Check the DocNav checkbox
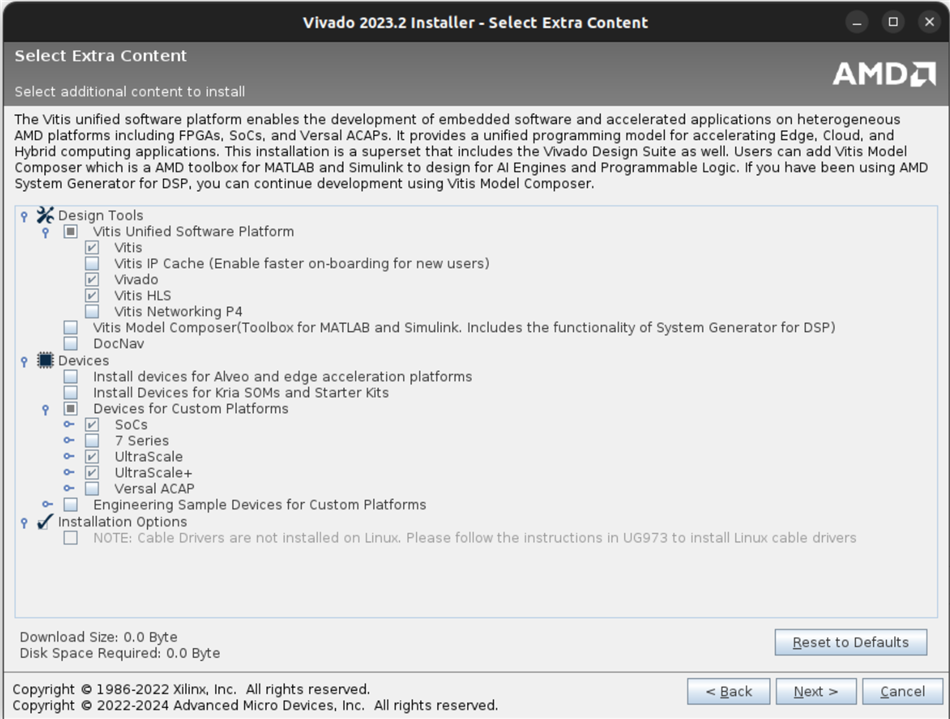The height and width of the screenshot is (719, 950). point(71,343)
